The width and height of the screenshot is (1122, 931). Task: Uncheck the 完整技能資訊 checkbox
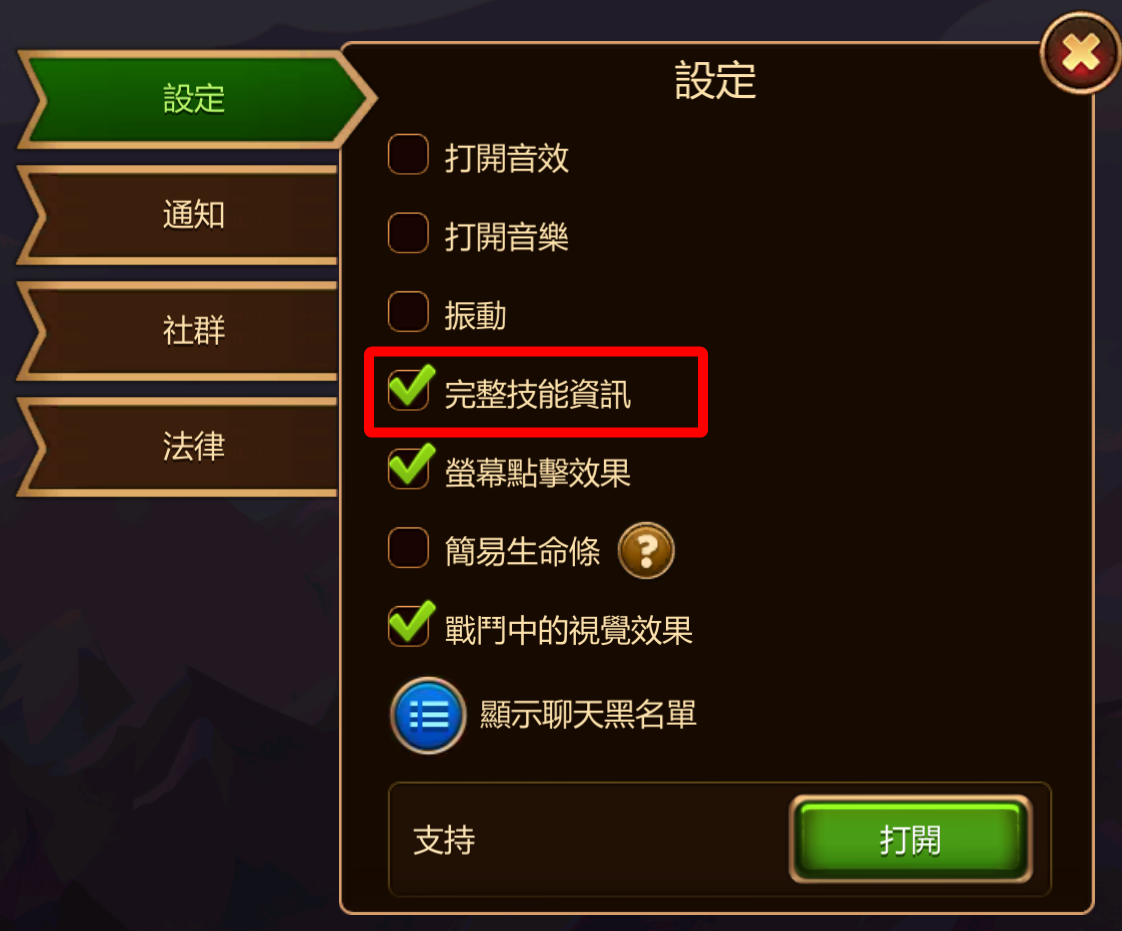410,388
